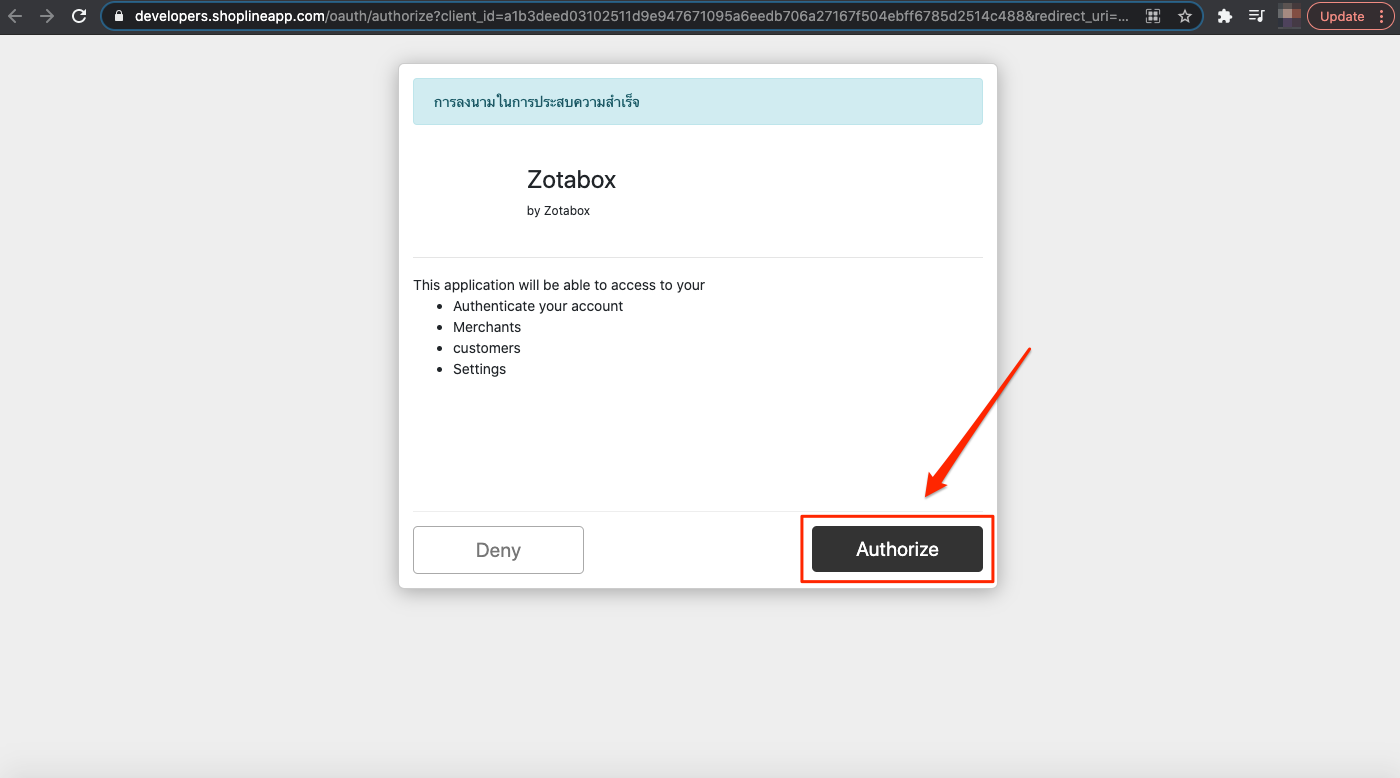Click the Authorize button

click(x=897, y=549)
